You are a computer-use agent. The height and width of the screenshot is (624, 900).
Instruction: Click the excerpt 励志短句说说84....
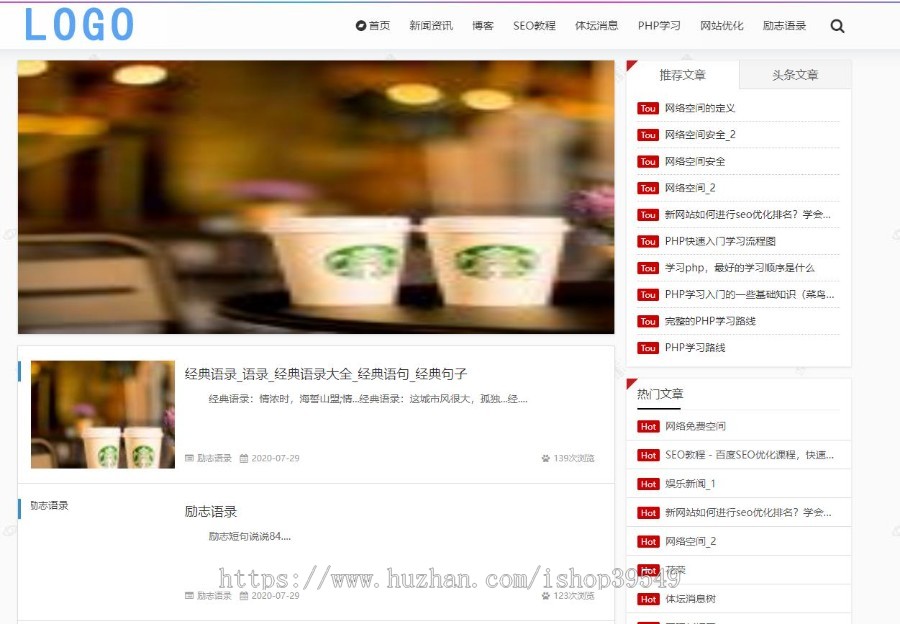point(249,537)
